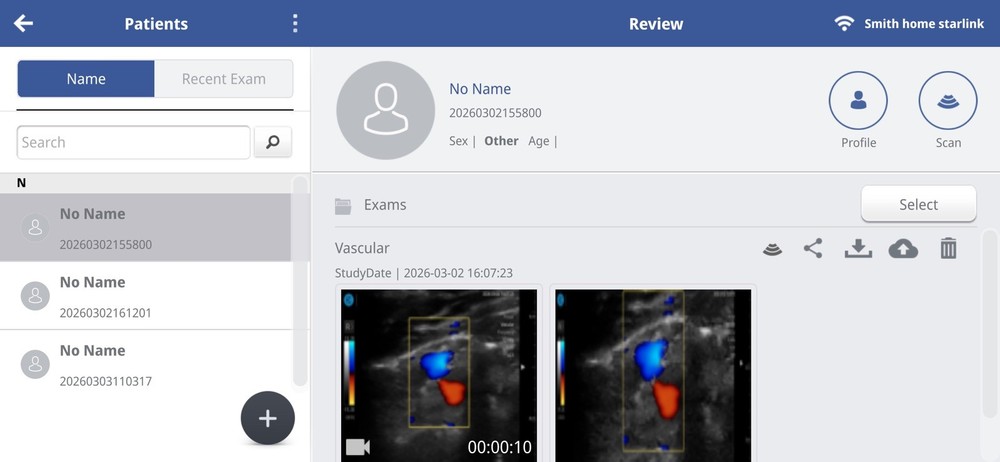Click the patient Search input field
This screenshot has height=462, width=1000.
133,142
